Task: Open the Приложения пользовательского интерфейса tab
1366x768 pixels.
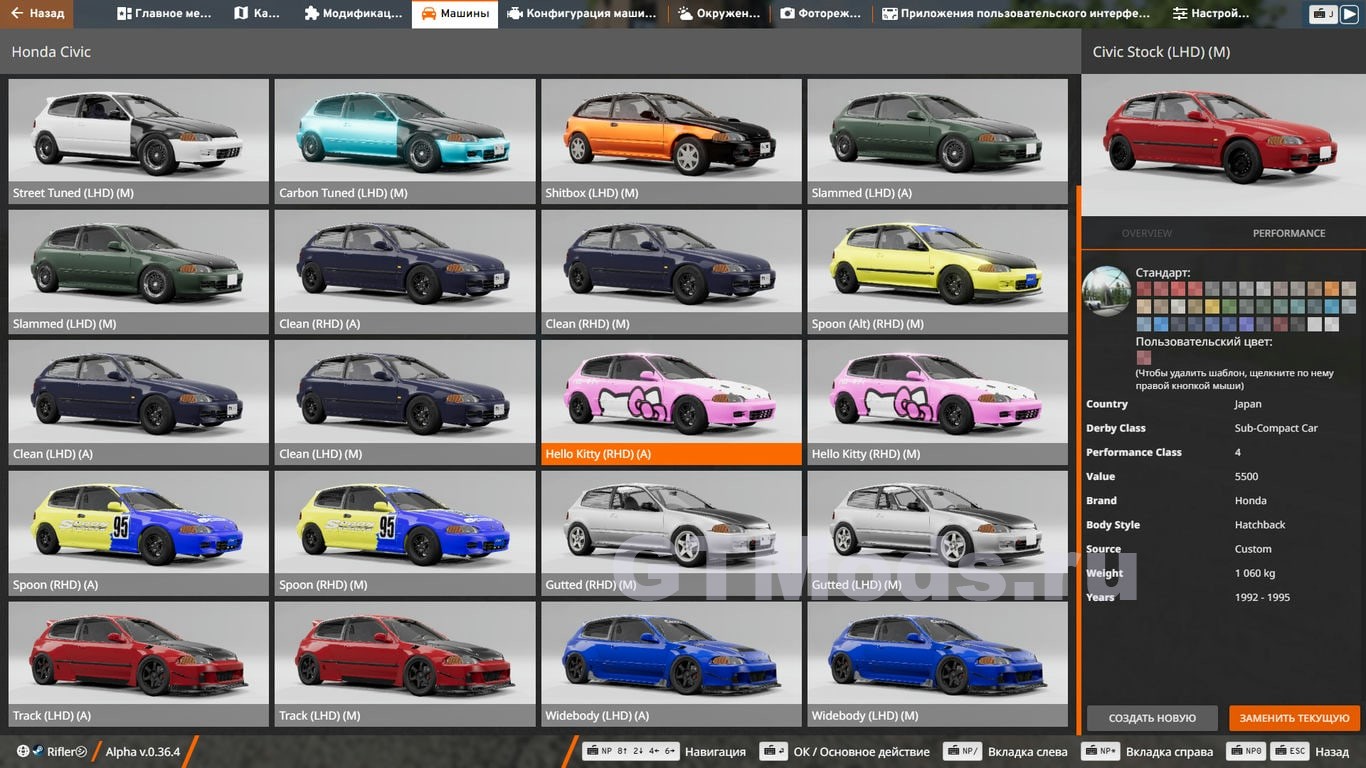Action: tap(1016, 14)
